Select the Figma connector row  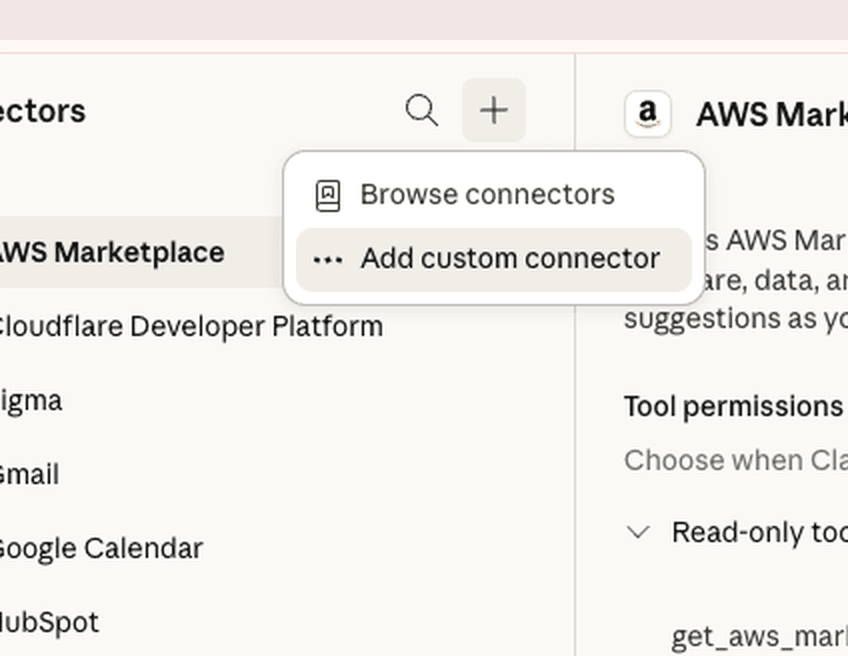[x=31, y=401]
